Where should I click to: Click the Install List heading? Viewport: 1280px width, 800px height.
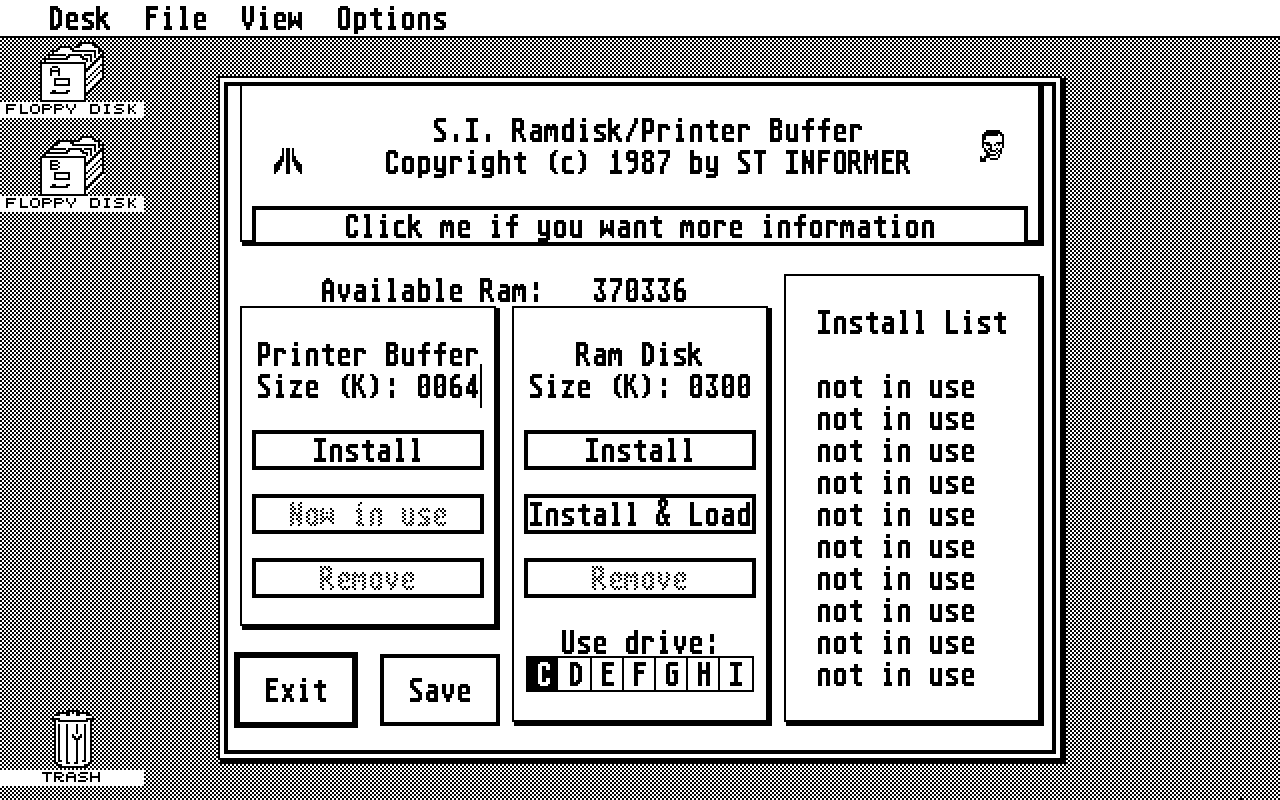tap(912, 323)
